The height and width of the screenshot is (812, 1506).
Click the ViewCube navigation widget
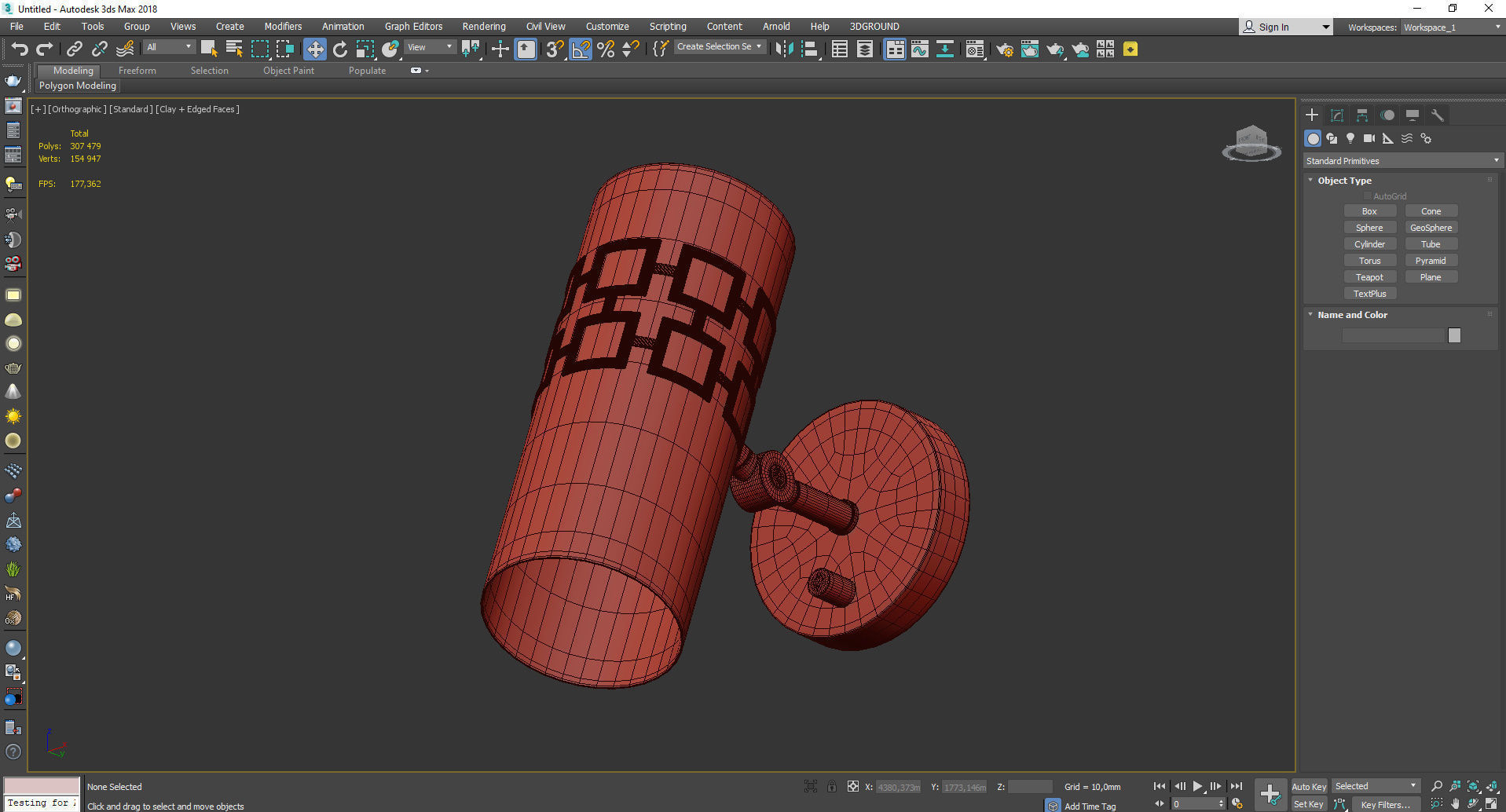1251,144
